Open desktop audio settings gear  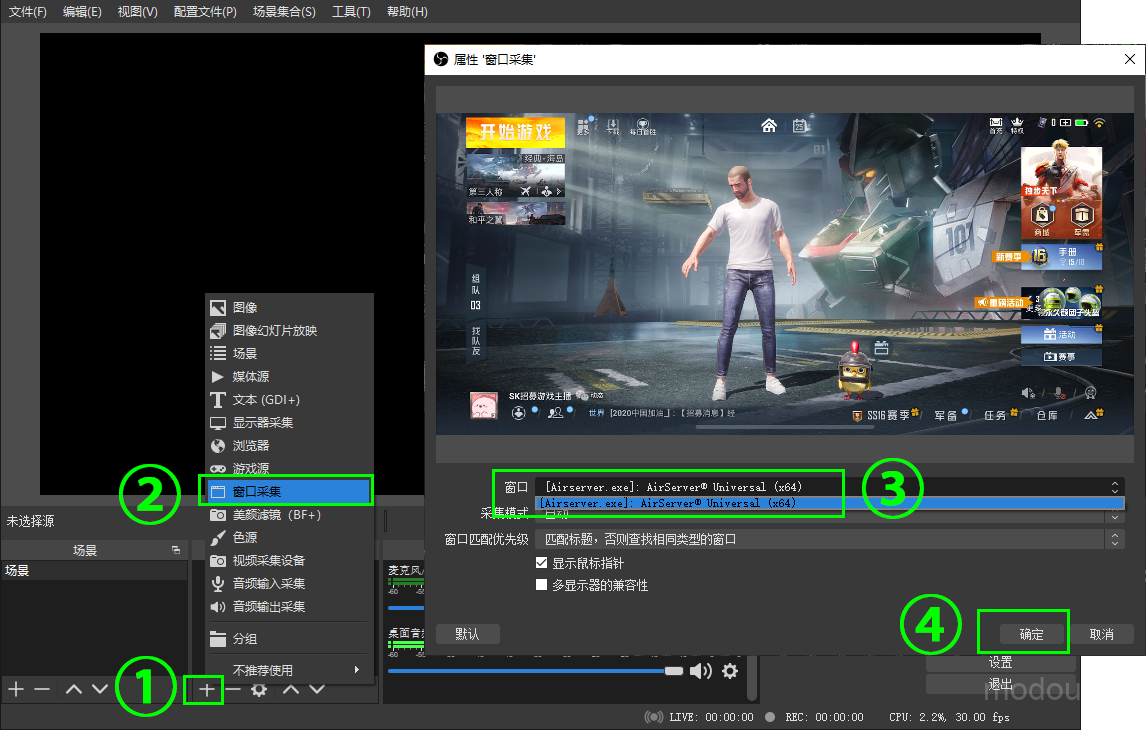tap(730, 671)
